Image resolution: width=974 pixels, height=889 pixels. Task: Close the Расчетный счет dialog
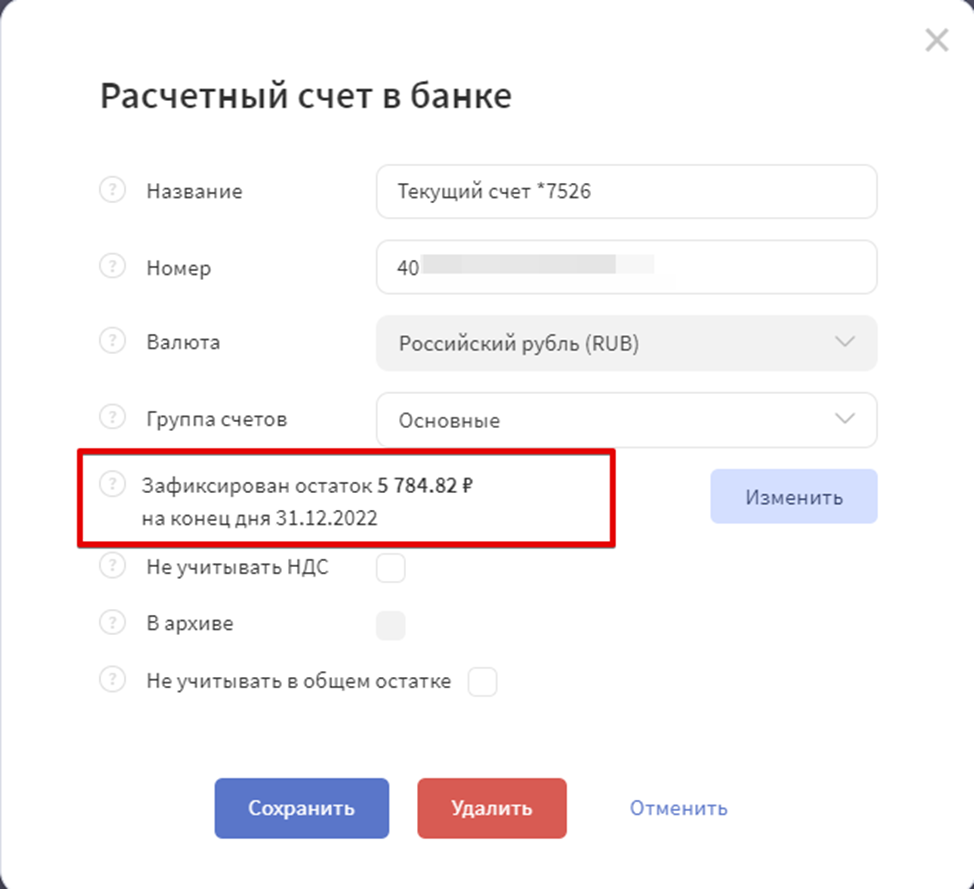click(937, 40)
